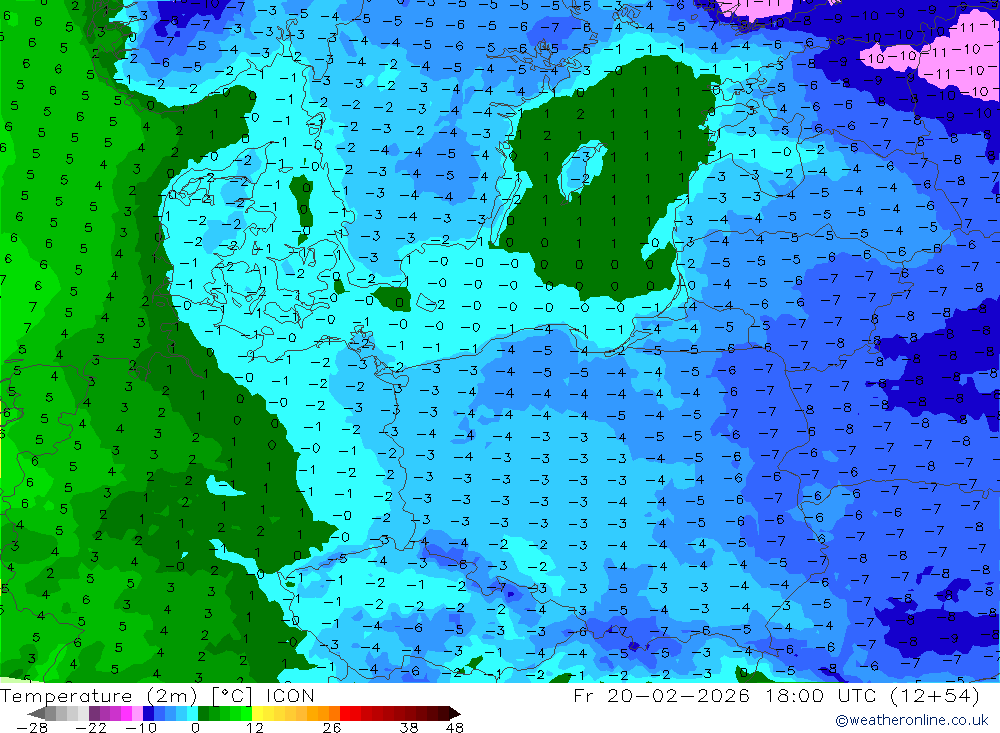Click the 26 legend label
1000x733 pixels.
[x=332, y=727]
